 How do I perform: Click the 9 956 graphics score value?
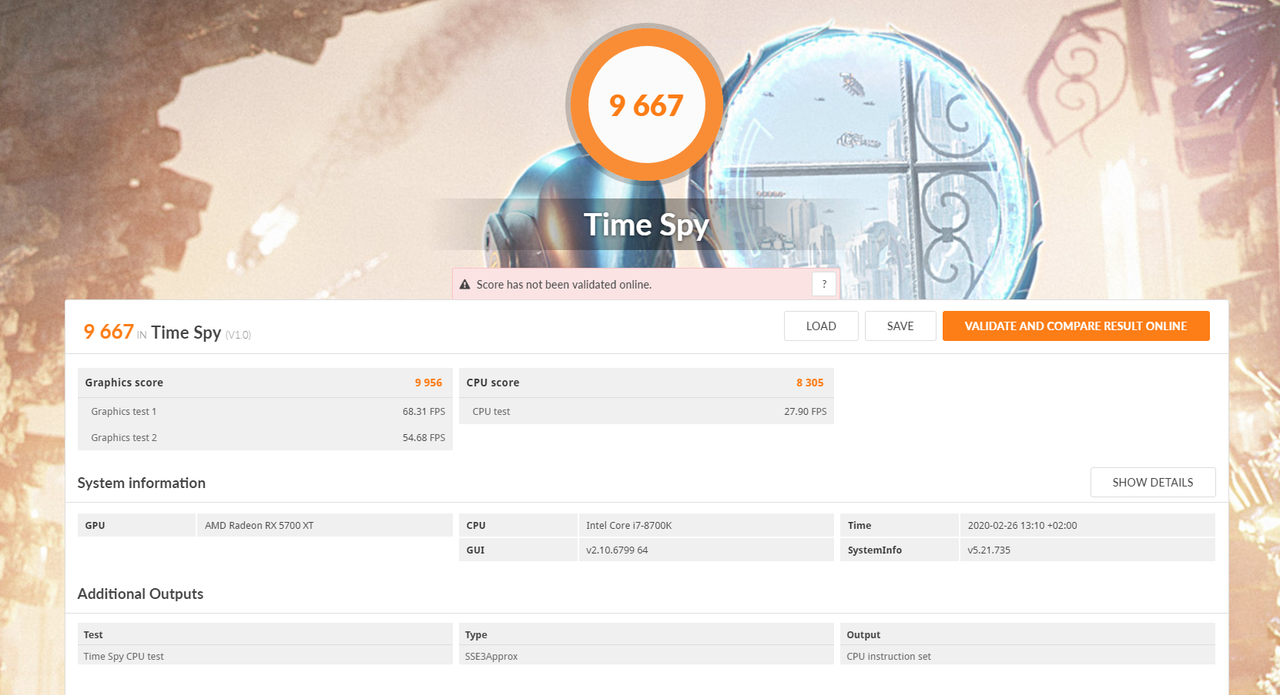[428, 383]
